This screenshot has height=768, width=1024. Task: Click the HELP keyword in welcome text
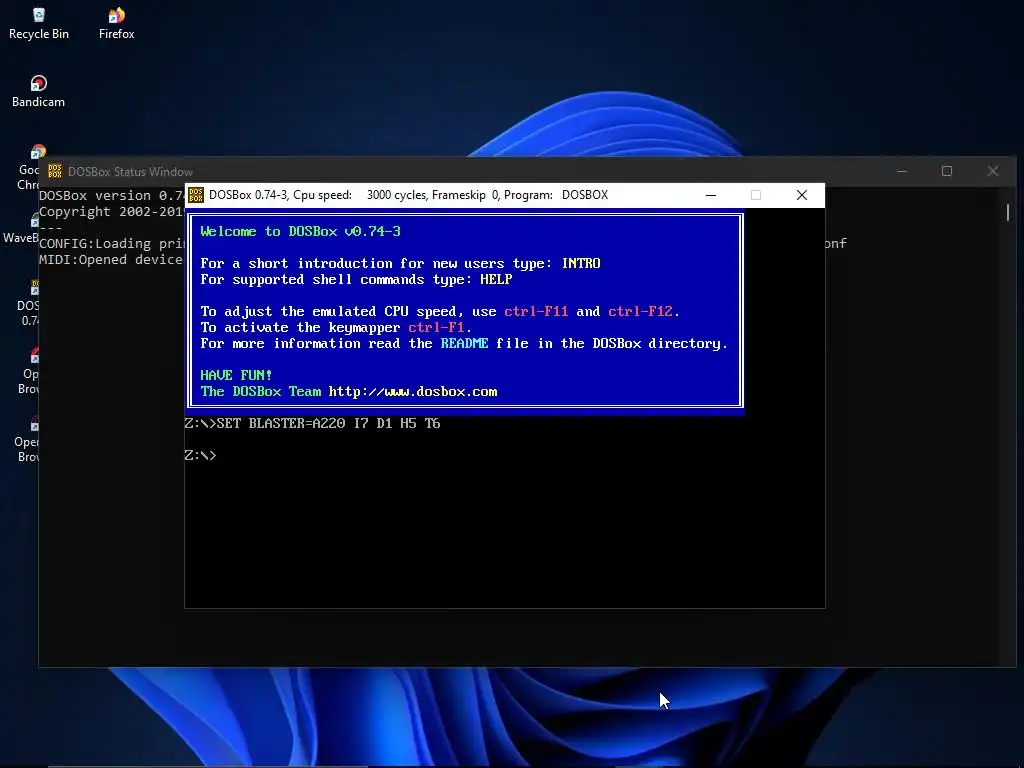(x=496, y=280)
